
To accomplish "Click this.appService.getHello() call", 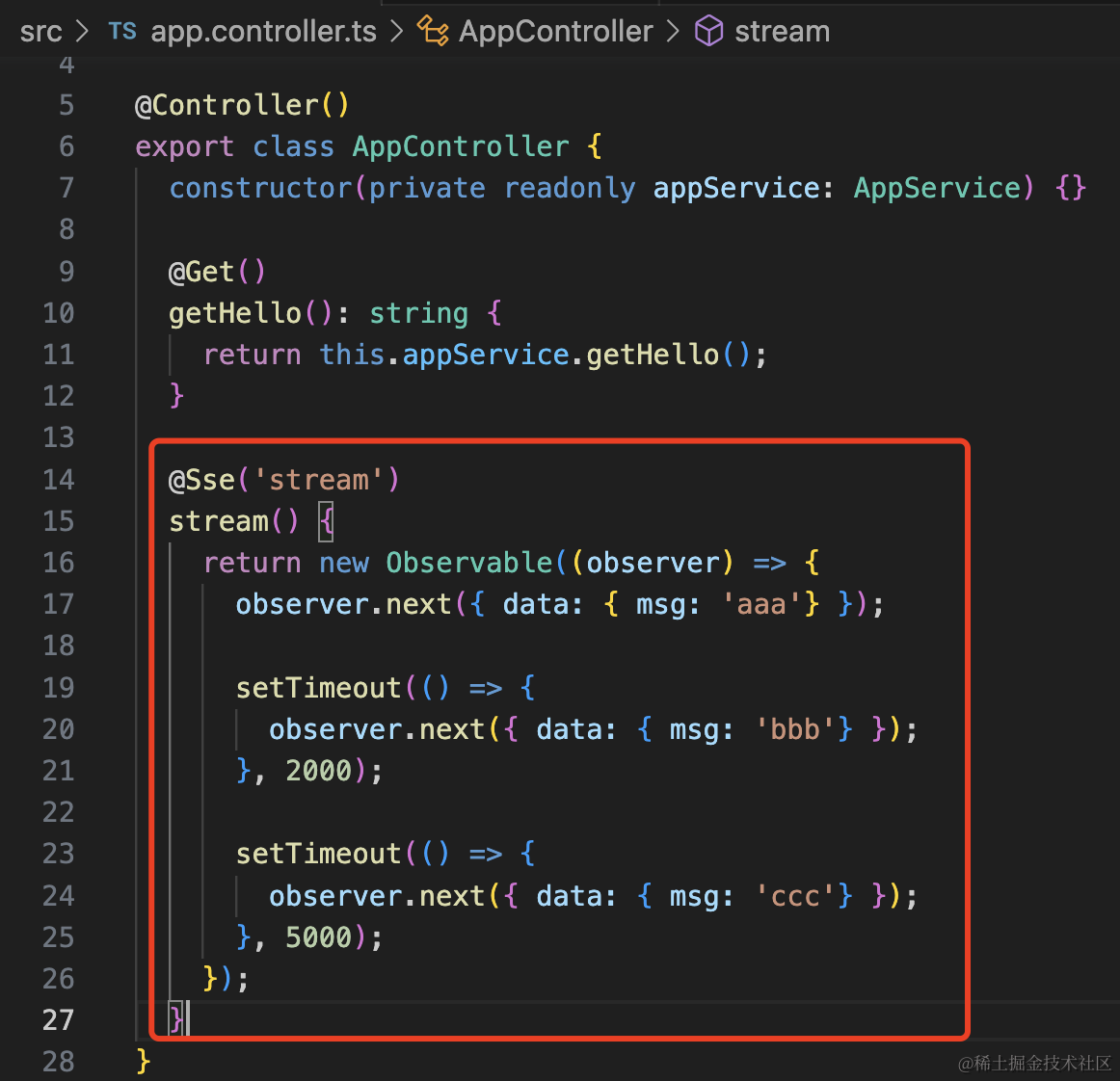I will (534, 355).
